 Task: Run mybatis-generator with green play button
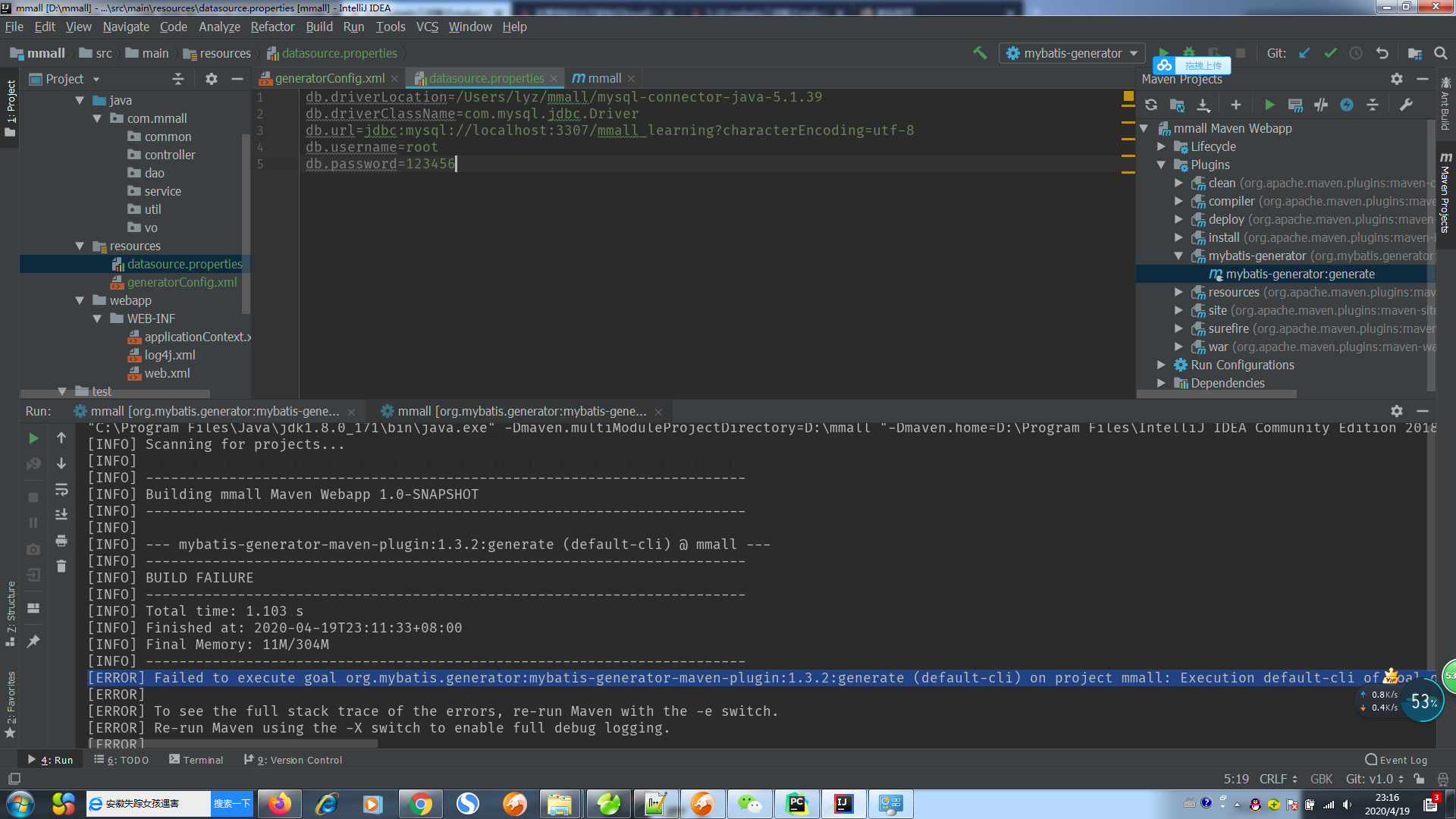pyautogui.click(x=1163, y=52)
